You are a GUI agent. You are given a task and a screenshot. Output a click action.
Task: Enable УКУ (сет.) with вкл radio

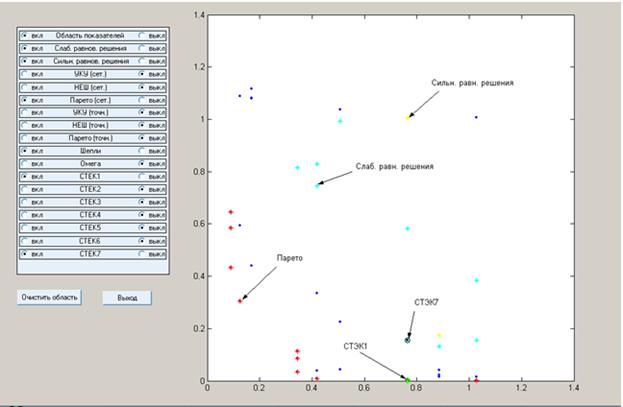click(25, 74)
